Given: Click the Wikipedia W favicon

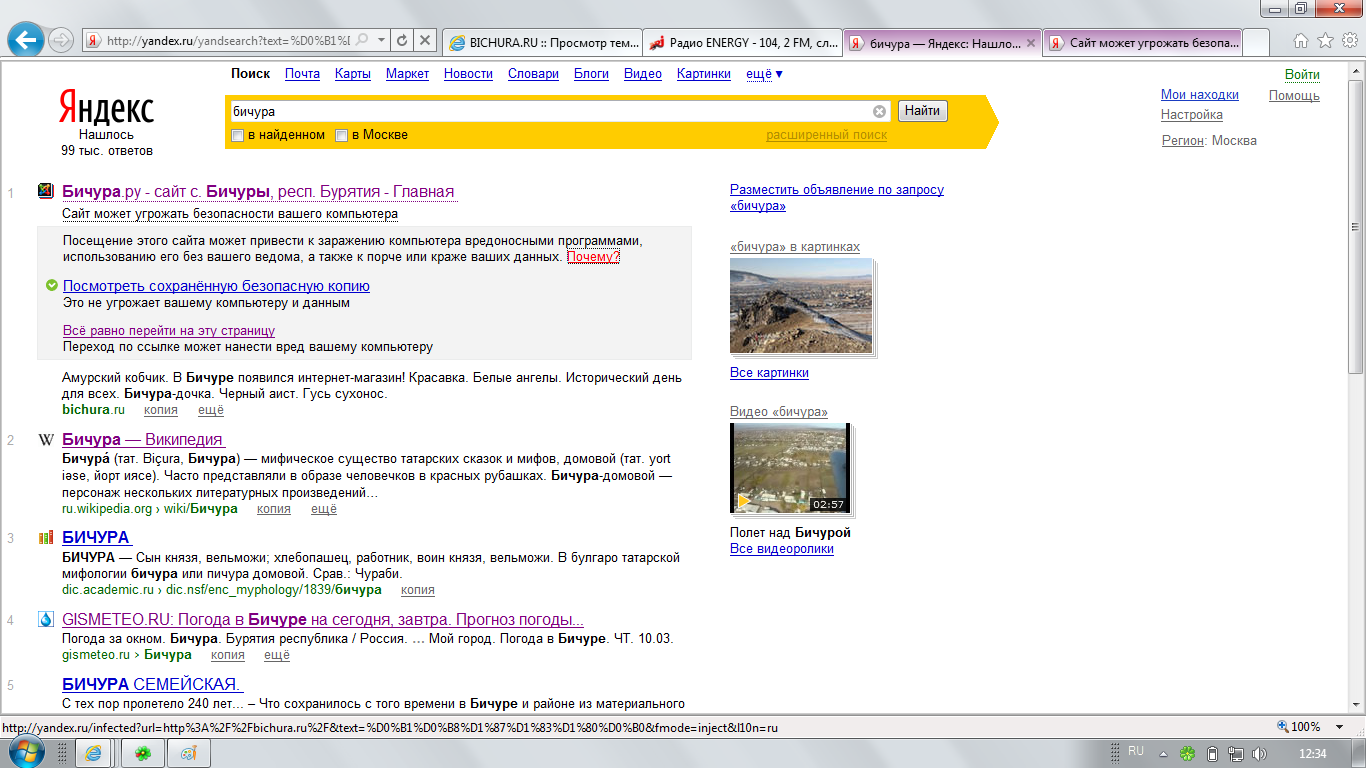Looking at the screenshot, I should coord(45,440).
